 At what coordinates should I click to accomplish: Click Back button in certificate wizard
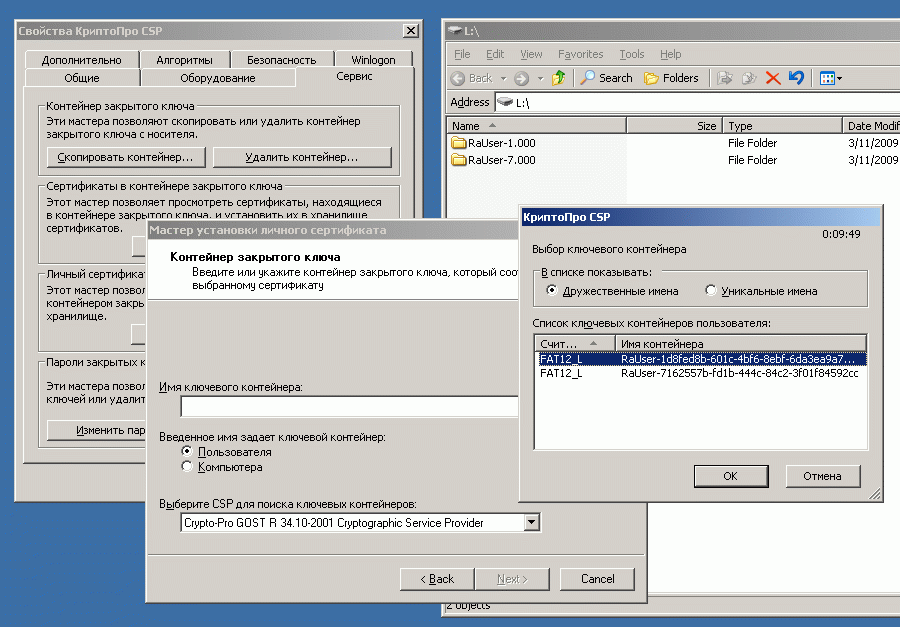[437, 579]
